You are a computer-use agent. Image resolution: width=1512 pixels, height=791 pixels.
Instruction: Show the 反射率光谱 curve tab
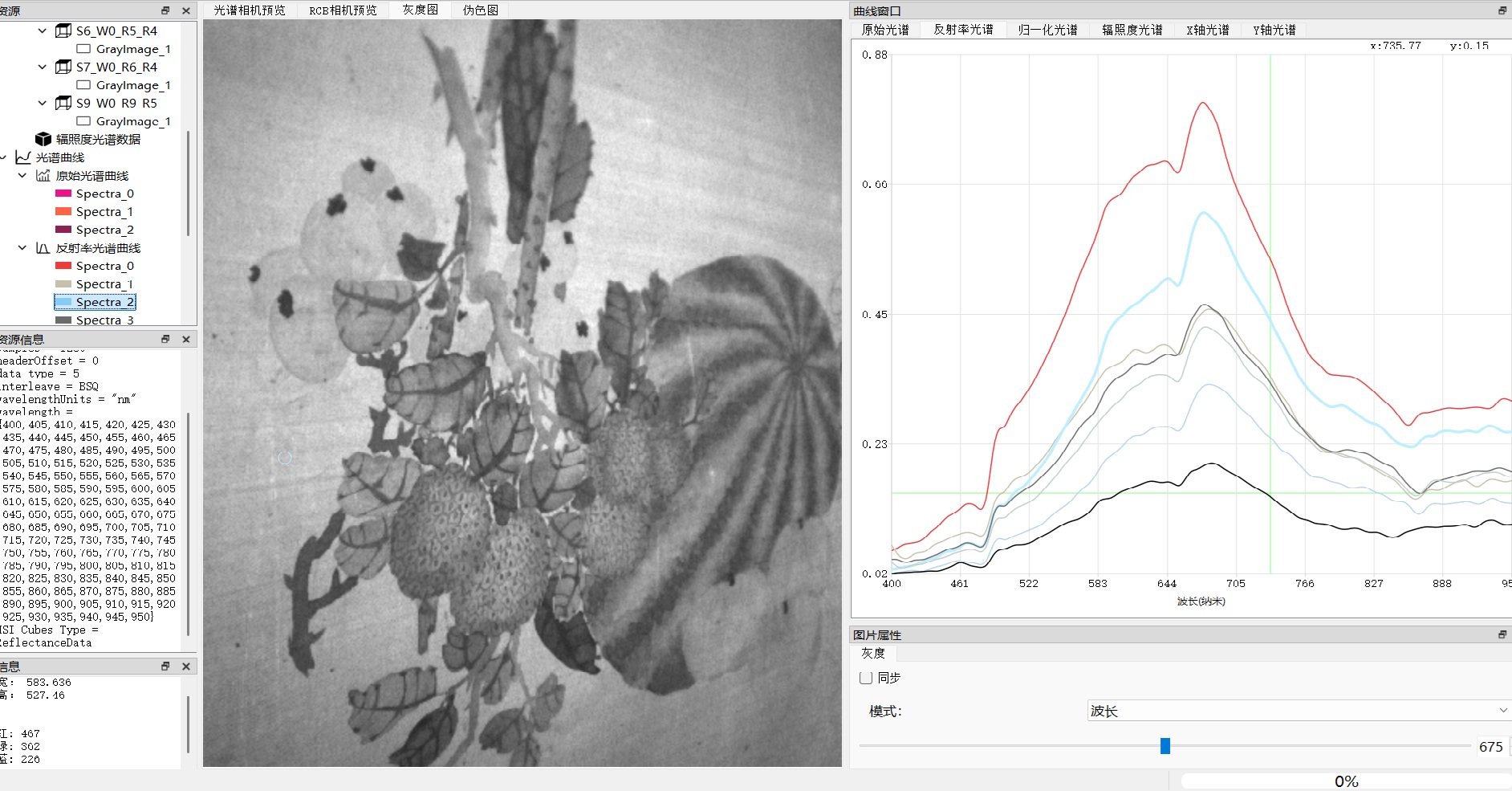click(963, 30)
